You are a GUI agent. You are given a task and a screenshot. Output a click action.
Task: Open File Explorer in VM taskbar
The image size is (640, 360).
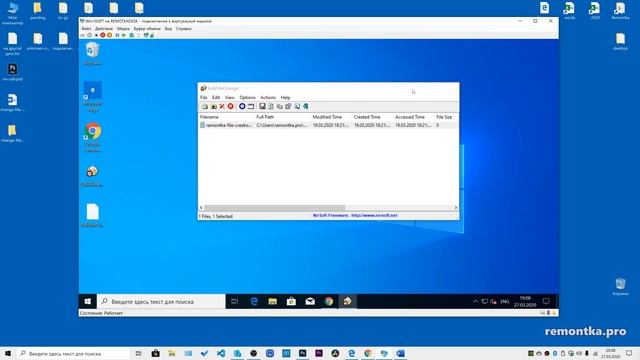pyautogui.click(x=273, y=302)
